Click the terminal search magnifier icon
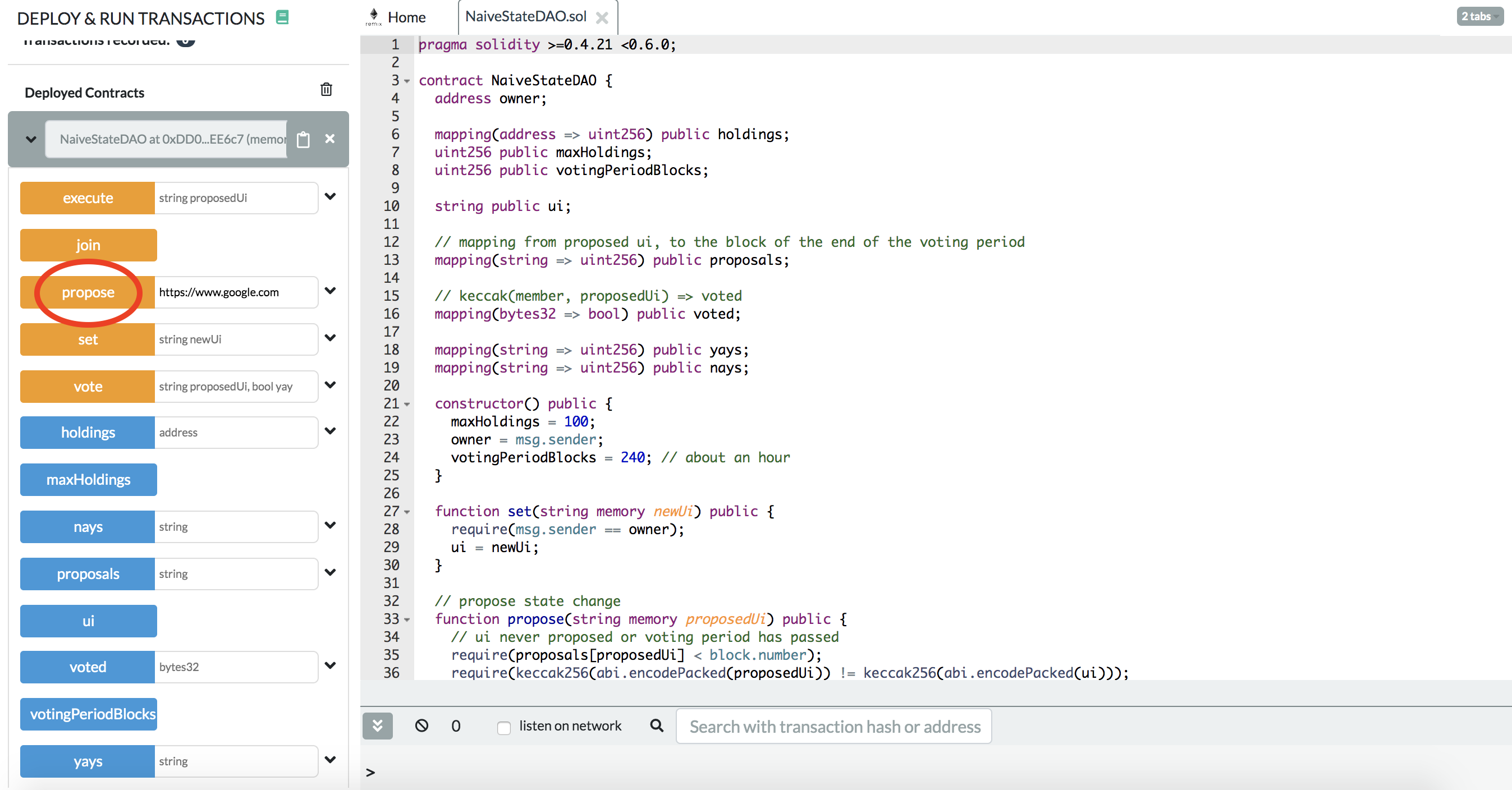This screenshot has width=1512, height=790. (657, 725)
